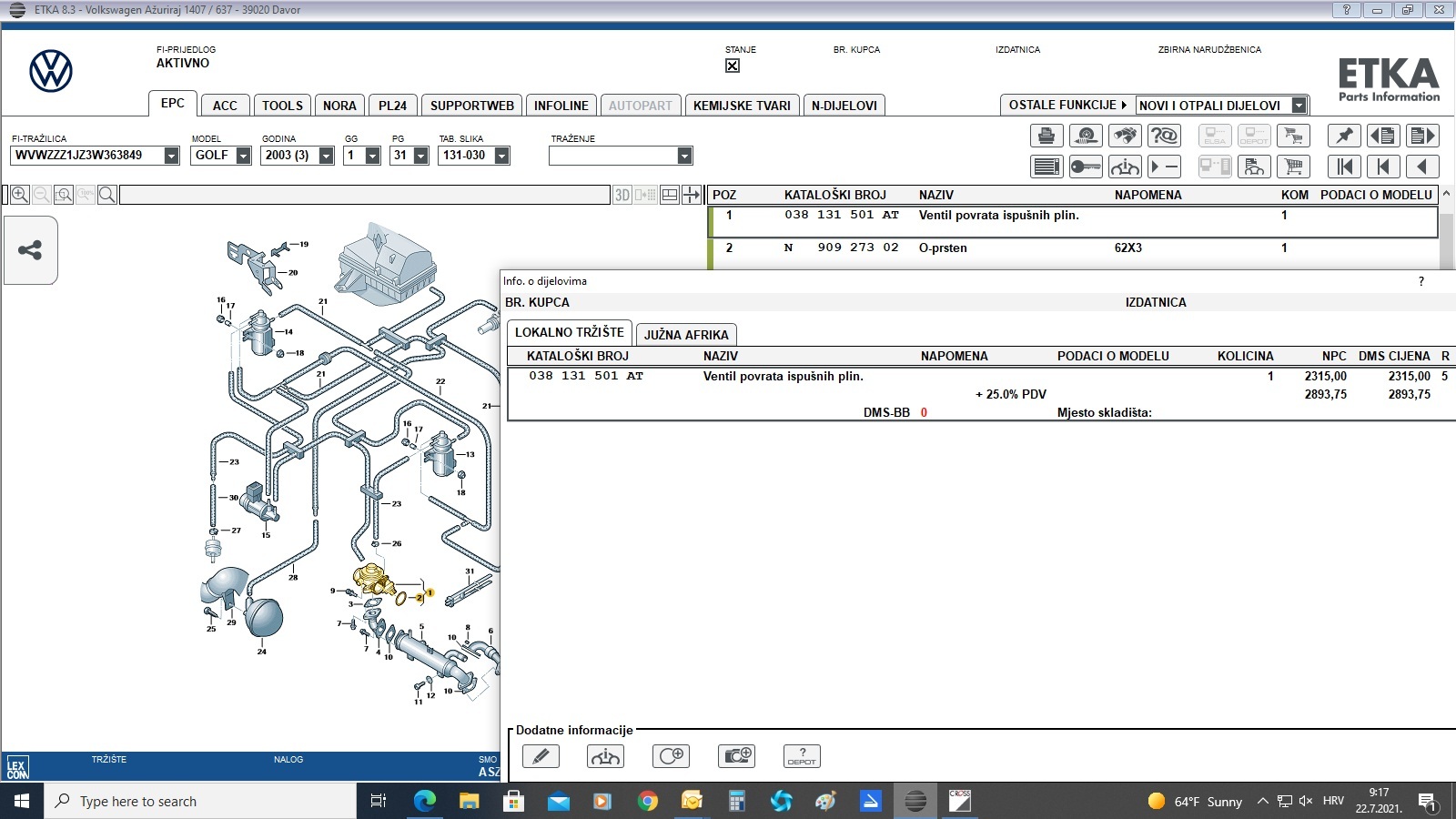Click the pencil edit icon
This screenshot has height=819, width=1456.
click(x=541, y=756)
